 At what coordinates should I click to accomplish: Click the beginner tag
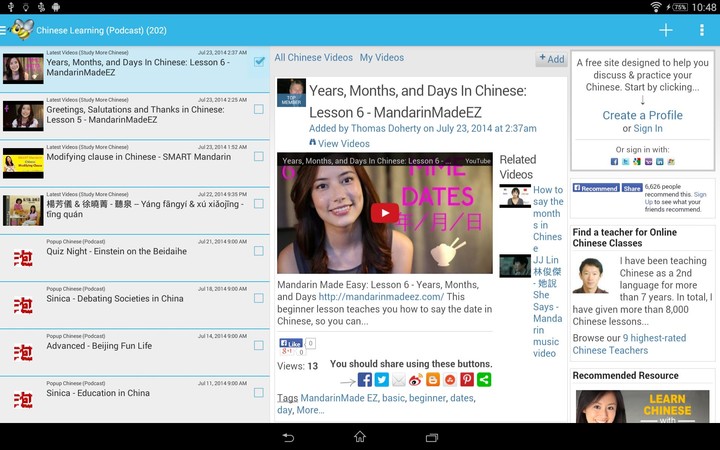click(427, 398)
